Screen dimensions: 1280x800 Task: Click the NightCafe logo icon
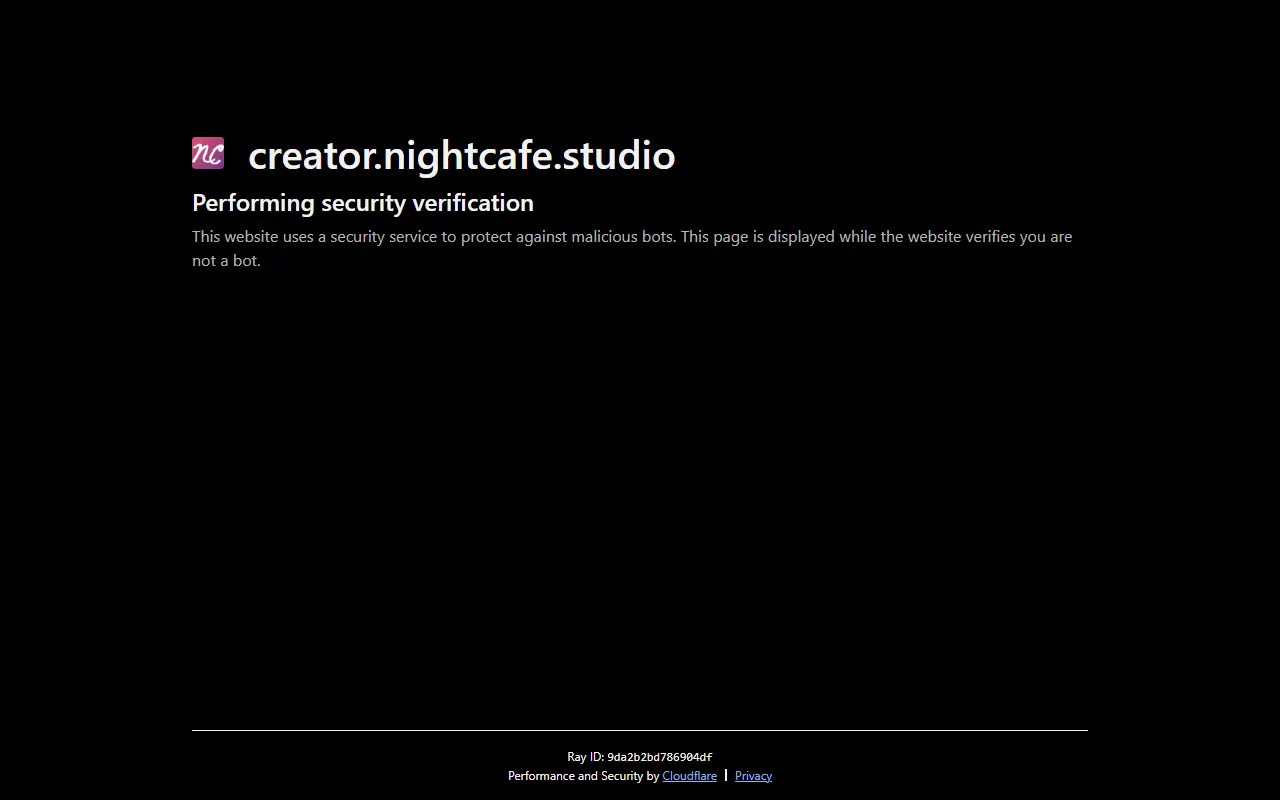click(208, 154)
